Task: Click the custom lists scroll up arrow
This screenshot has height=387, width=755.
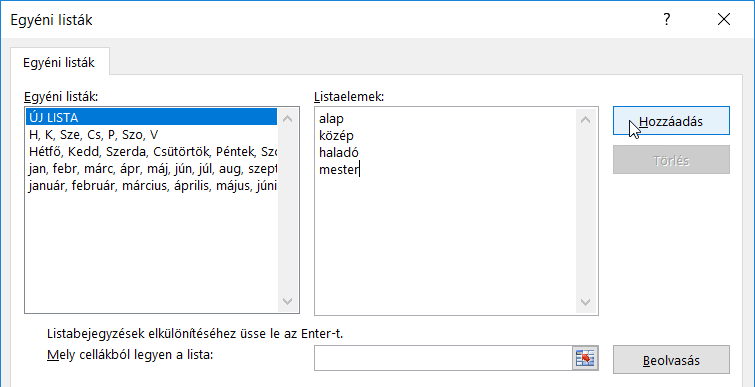Action: (x=287, y=119)
